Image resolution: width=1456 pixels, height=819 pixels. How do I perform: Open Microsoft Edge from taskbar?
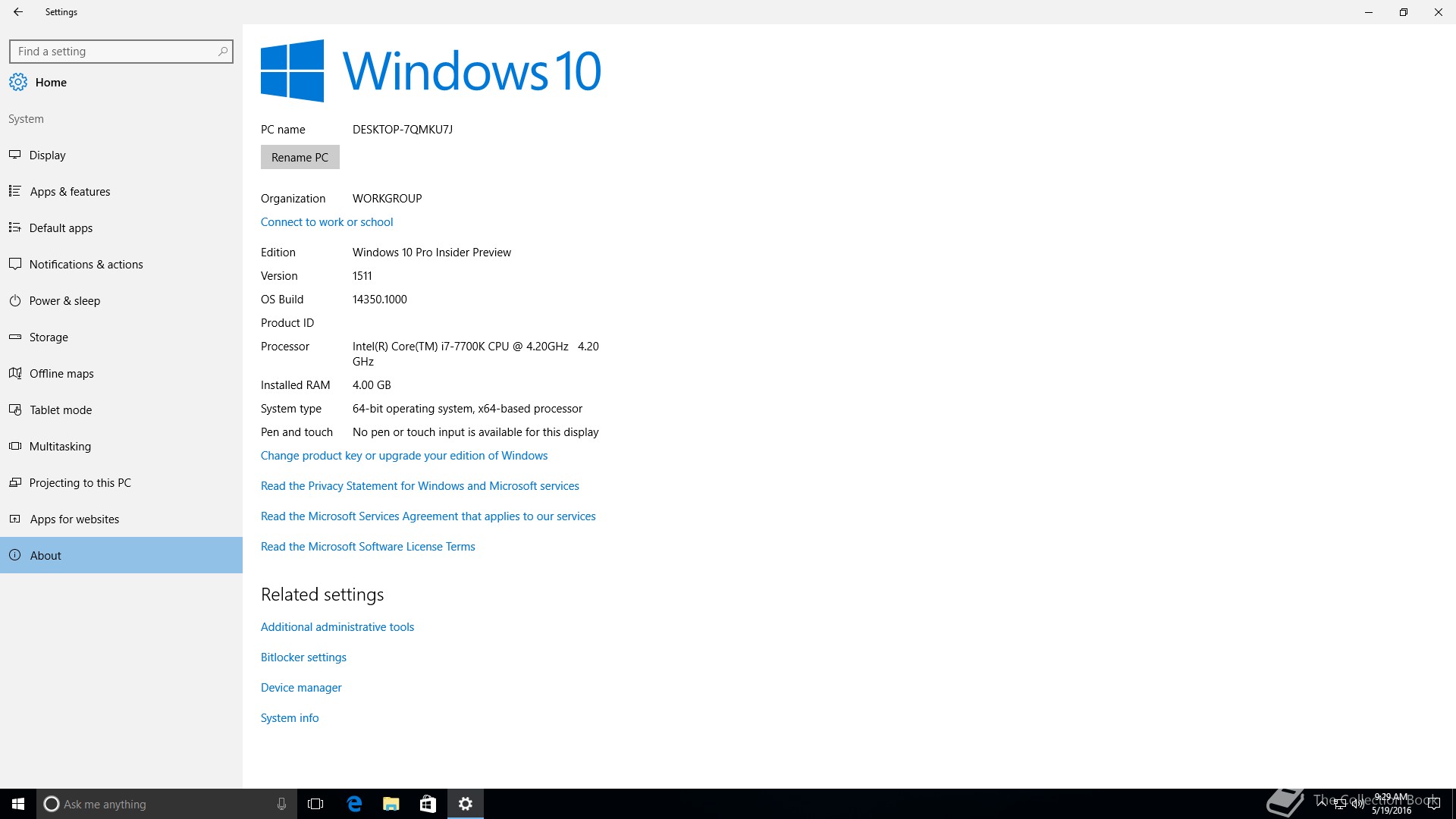(x=354, y=804)
